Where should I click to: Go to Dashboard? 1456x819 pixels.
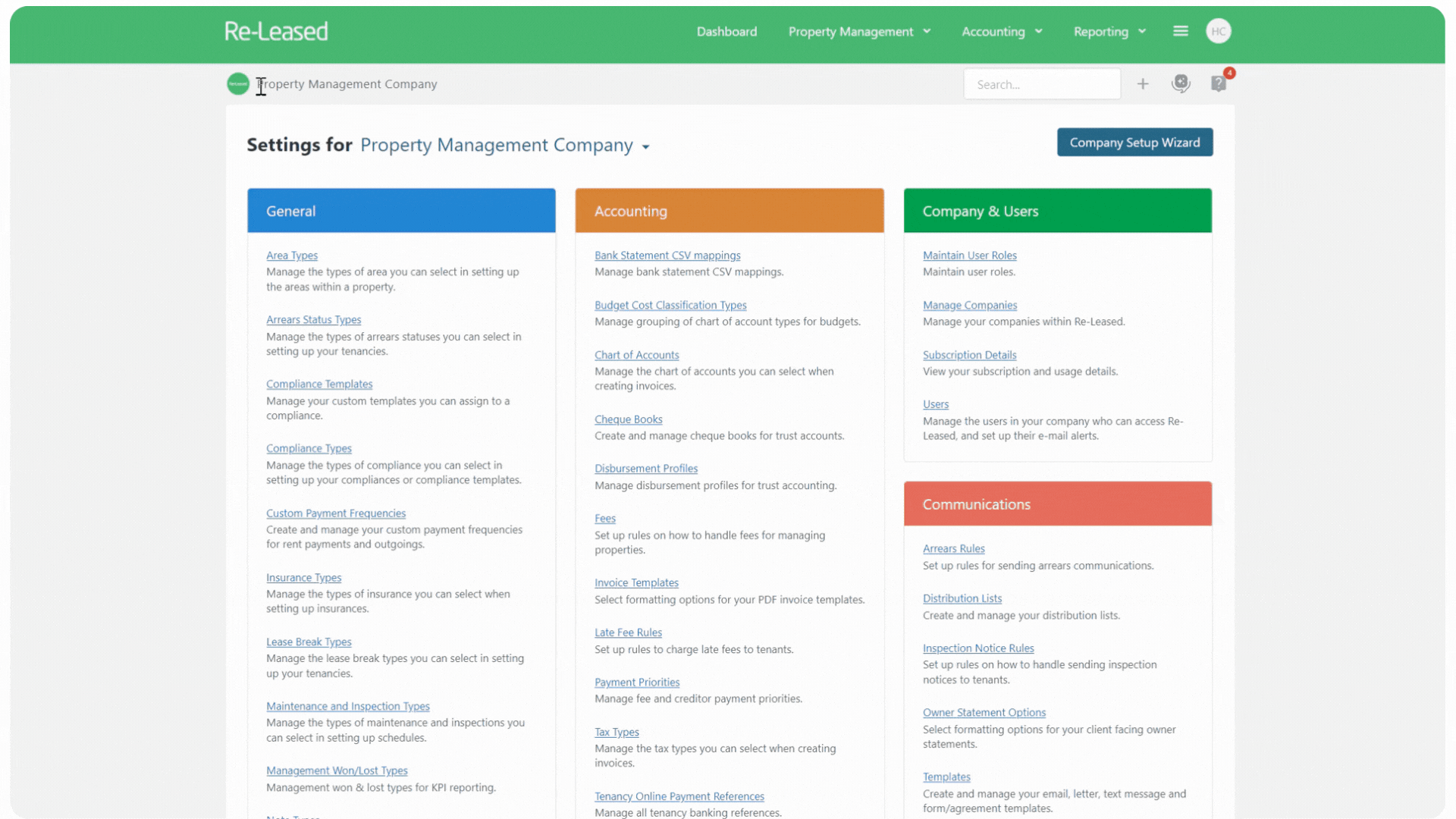726,31
